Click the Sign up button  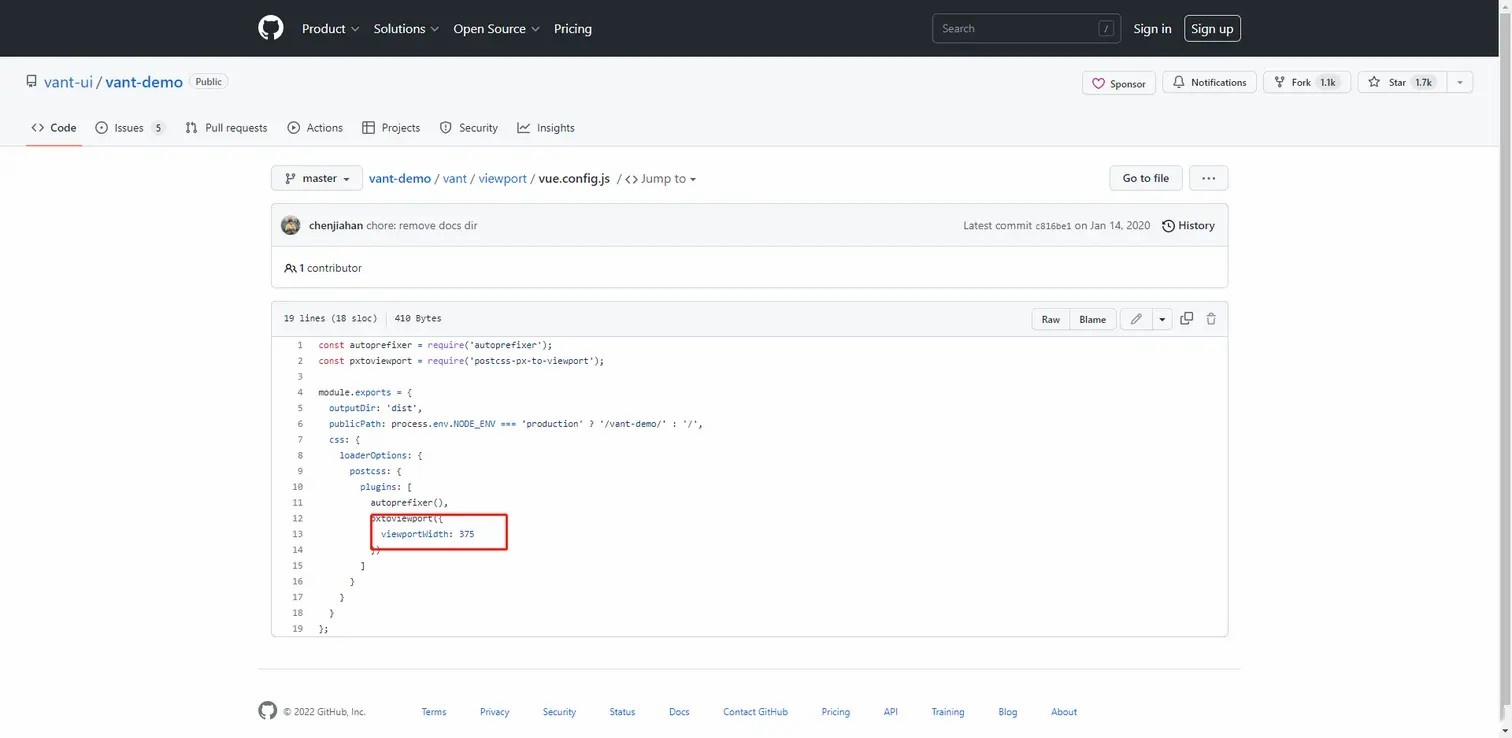1212,29
